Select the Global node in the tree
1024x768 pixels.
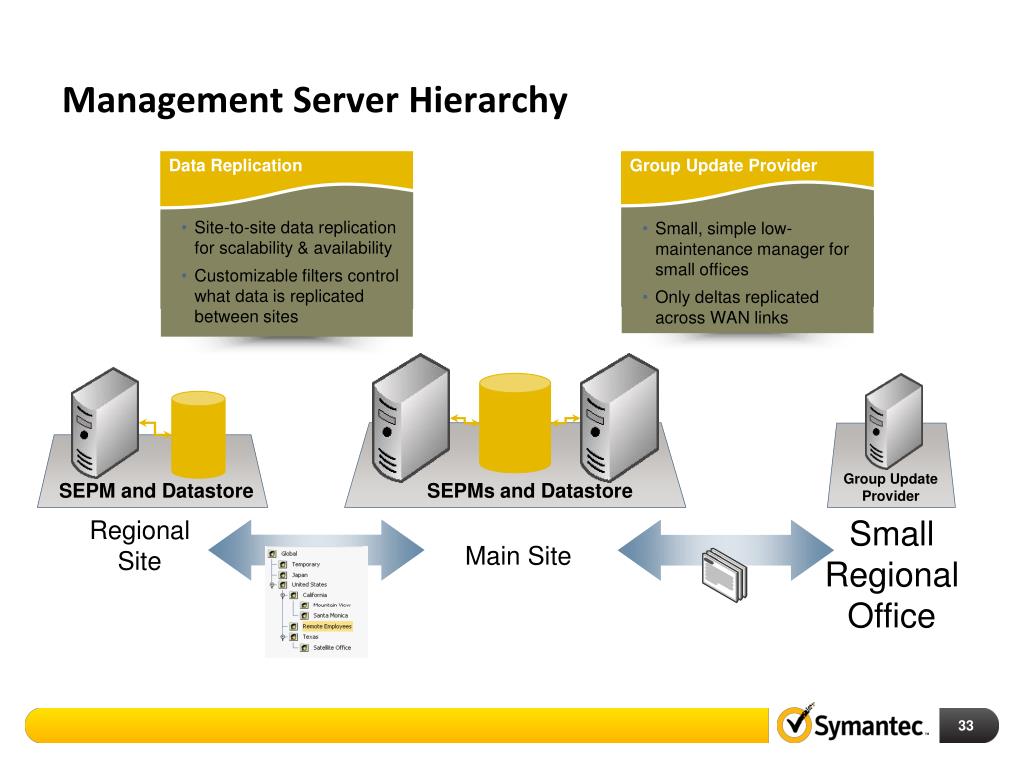pyautogui.click(x=282, y=554)
